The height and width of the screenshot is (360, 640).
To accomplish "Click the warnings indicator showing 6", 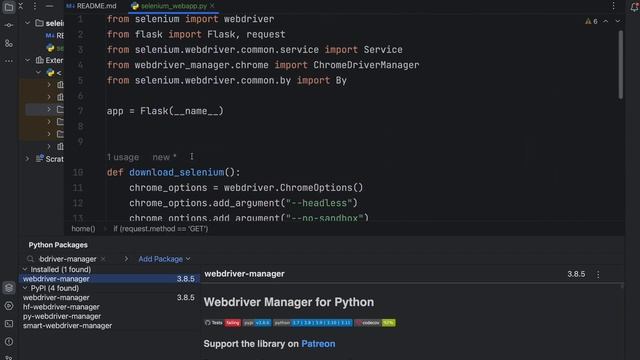I will 591,21.
